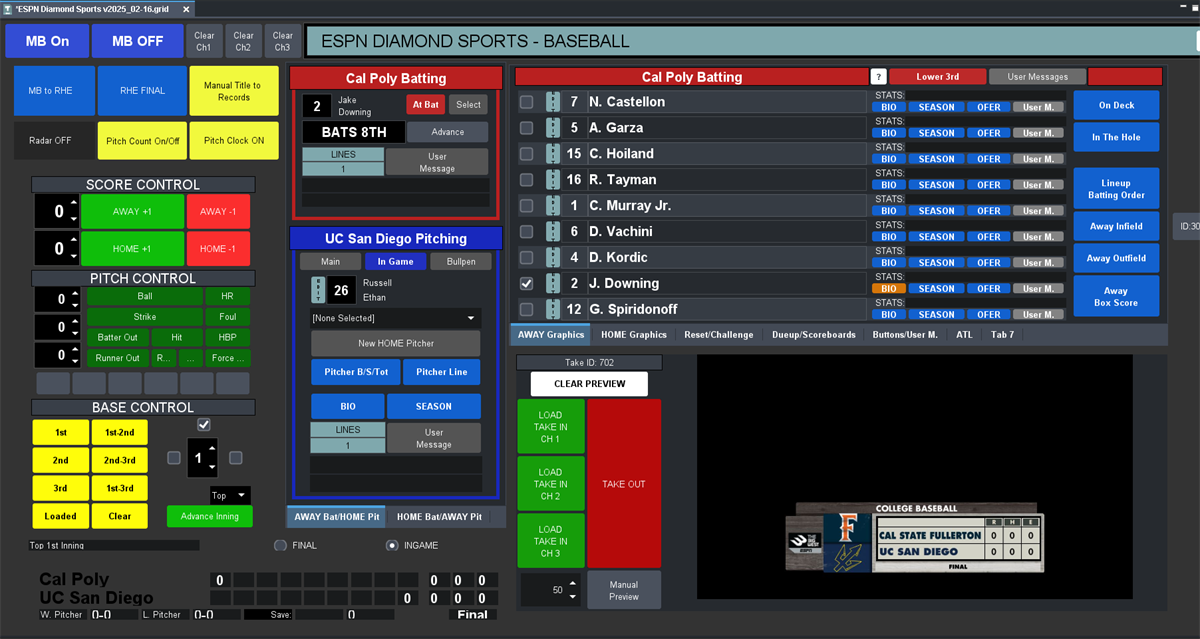Viewport: 1200px width, 639px height.
Task: Check the box for N. Castellon
Action: pos(526,102)
